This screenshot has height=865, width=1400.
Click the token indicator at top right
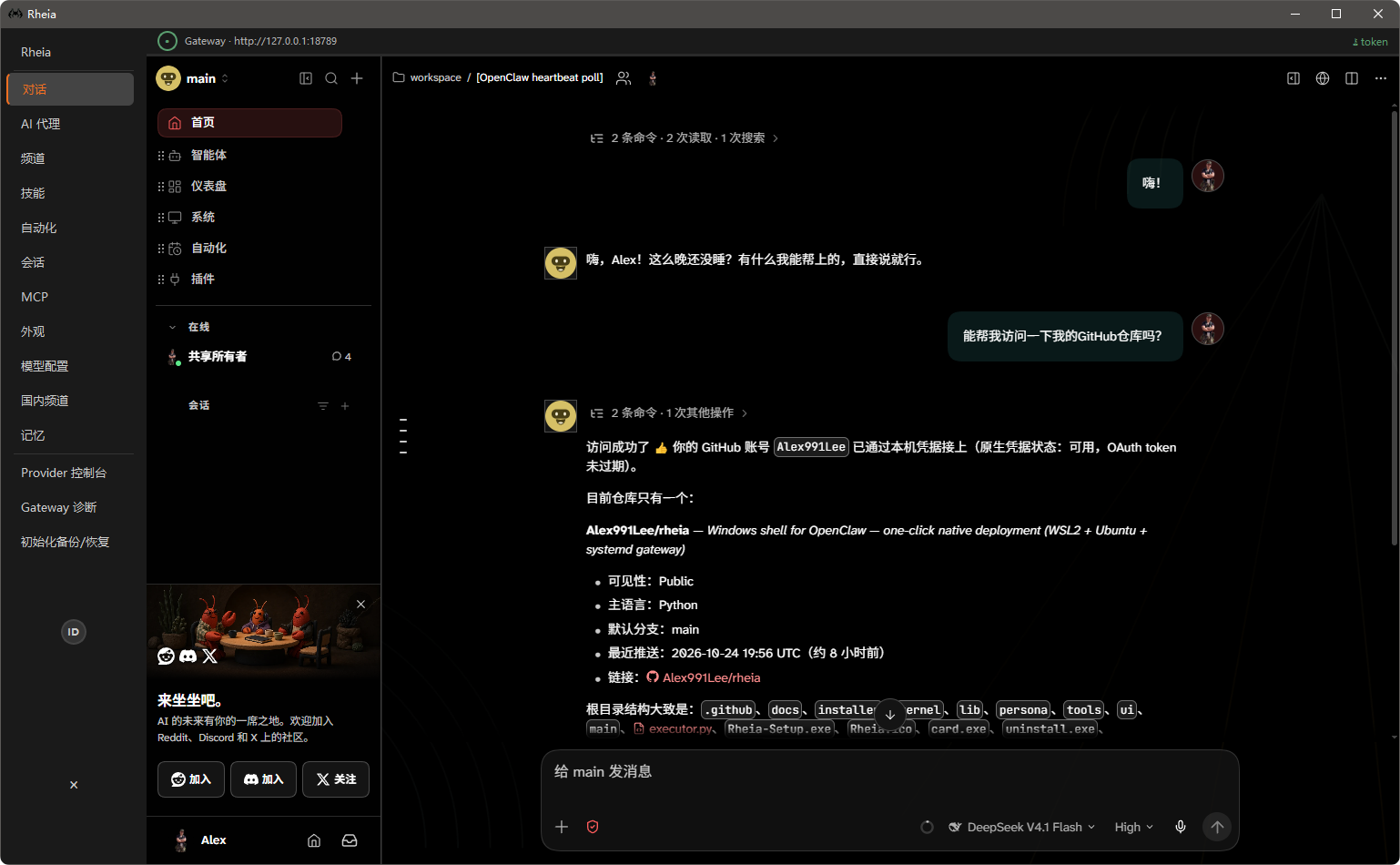click(1370, 42)
